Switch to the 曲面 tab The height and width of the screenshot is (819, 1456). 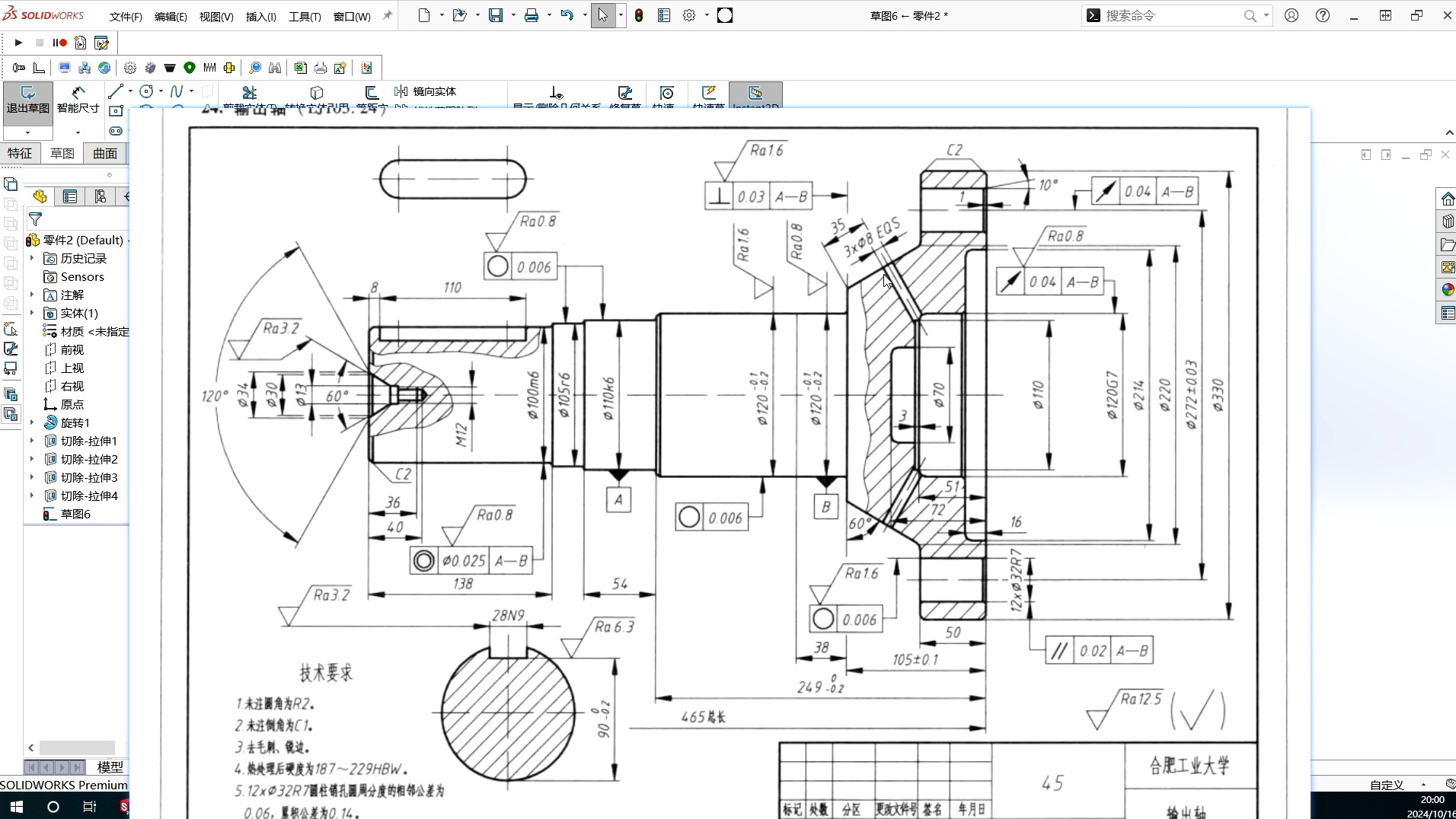click(x=105, y=153)
